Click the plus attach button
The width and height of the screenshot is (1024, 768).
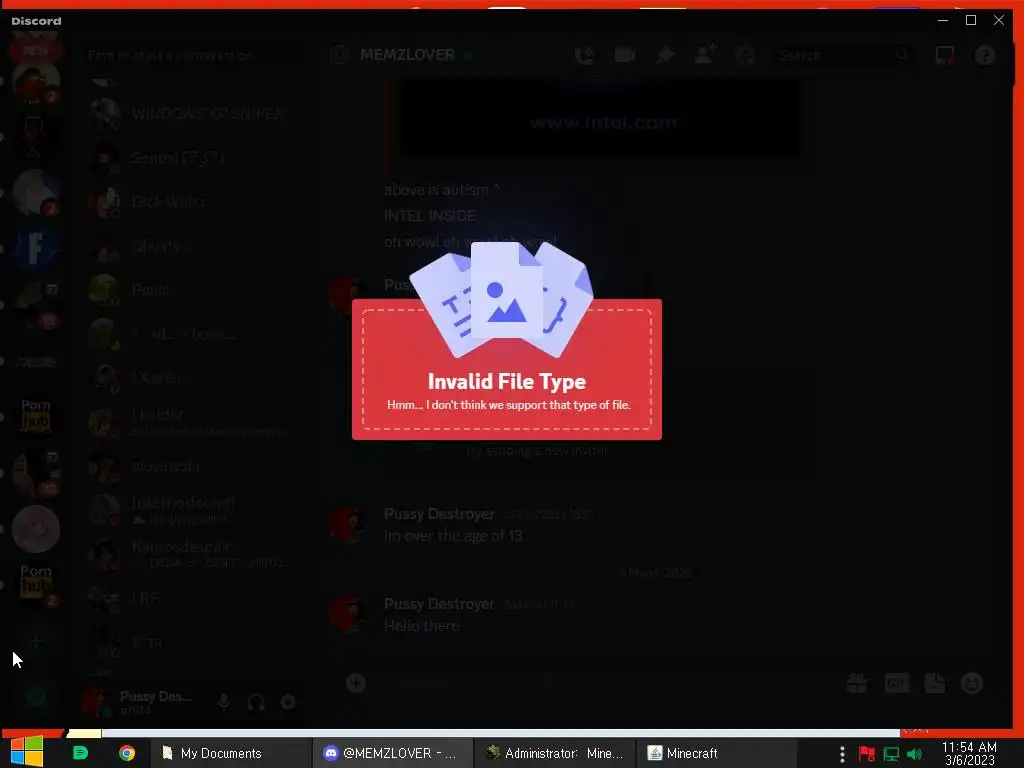tap(356, 683)
